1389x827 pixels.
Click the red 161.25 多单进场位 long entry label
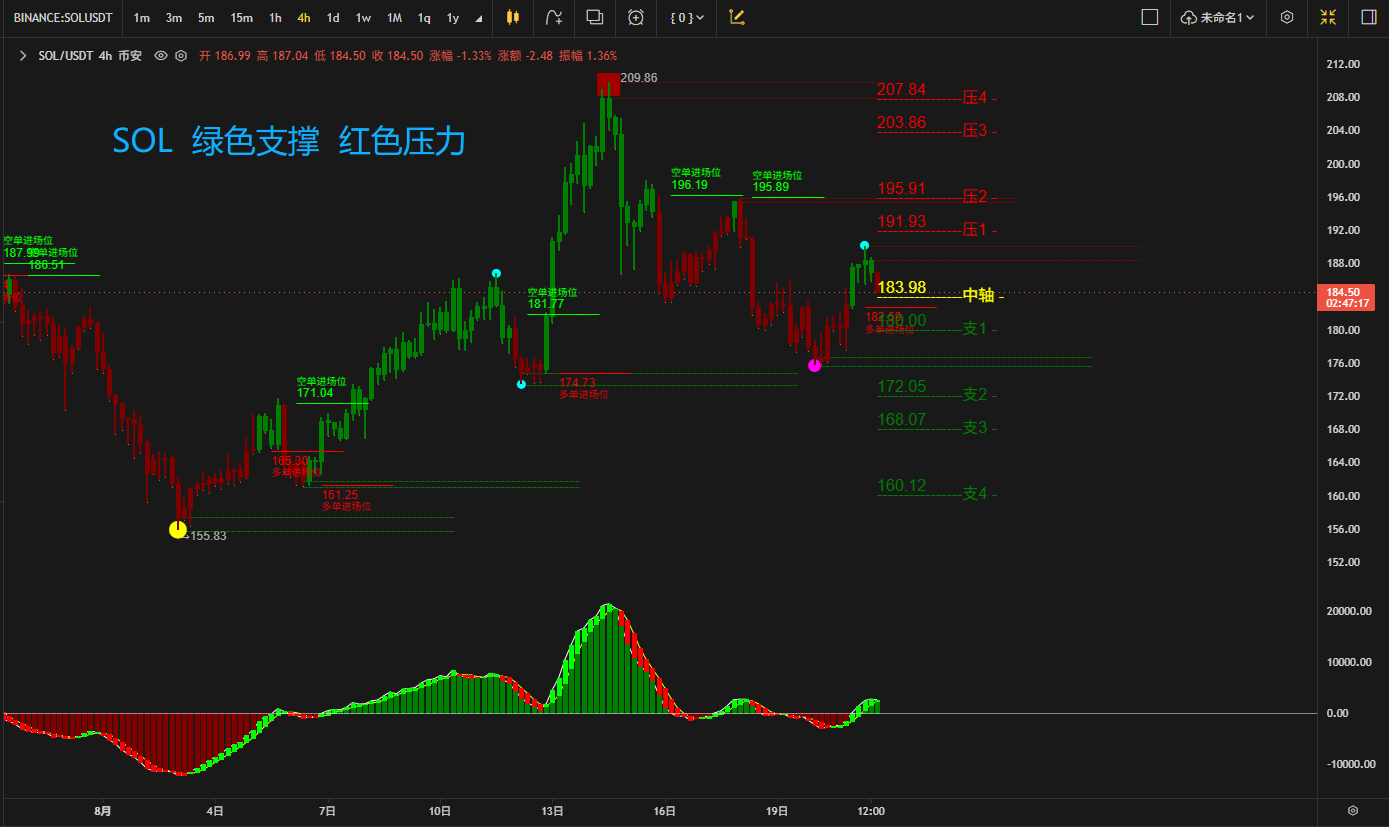[346, 500]
